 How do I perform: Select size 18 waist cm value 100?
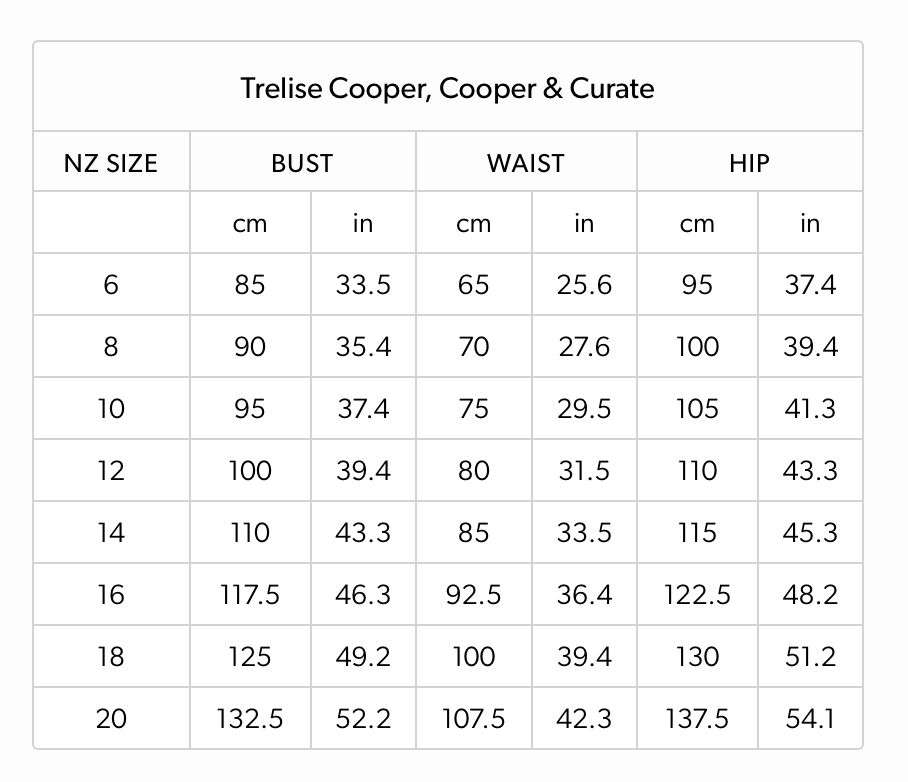[x=473, y=657]
